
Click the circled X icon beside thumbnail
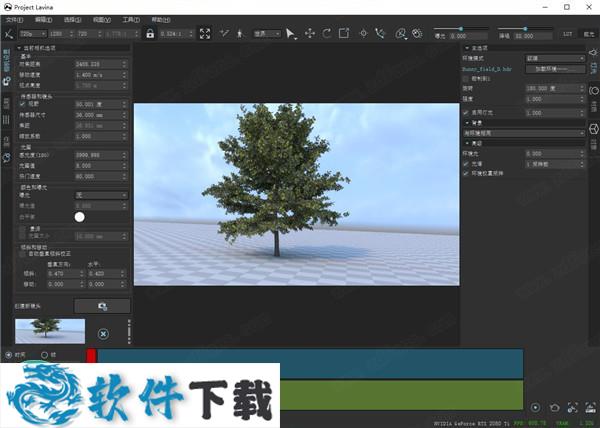coord(103,333)
